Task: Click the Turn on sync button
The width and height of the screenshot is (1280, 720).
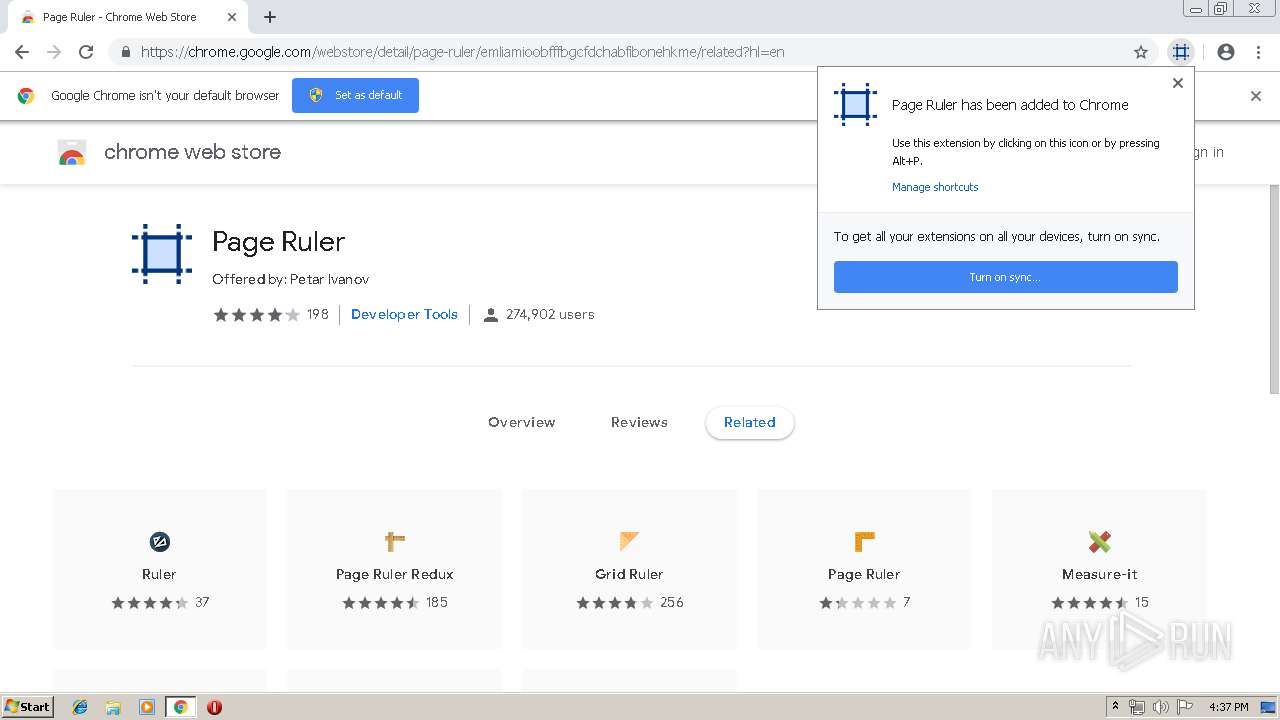Action: tap(1005, 277)
